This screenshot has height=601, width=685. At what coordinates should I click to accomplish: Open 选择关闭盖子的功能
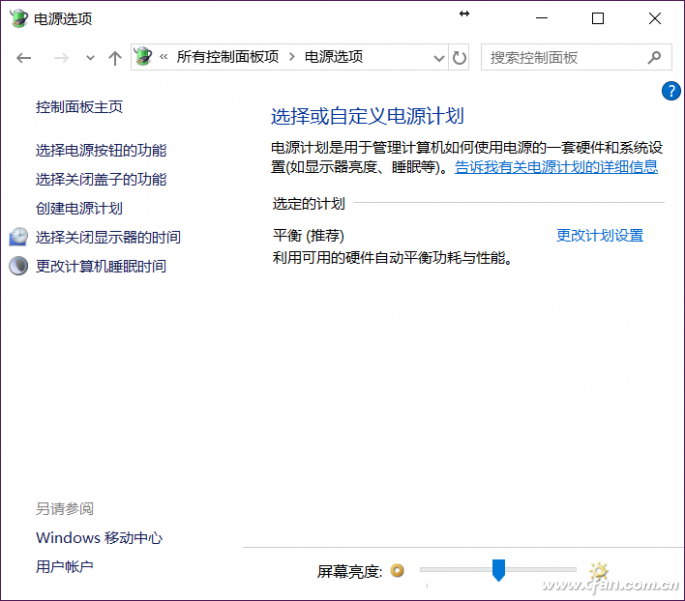pyautogui.click(x=101, y=180)
